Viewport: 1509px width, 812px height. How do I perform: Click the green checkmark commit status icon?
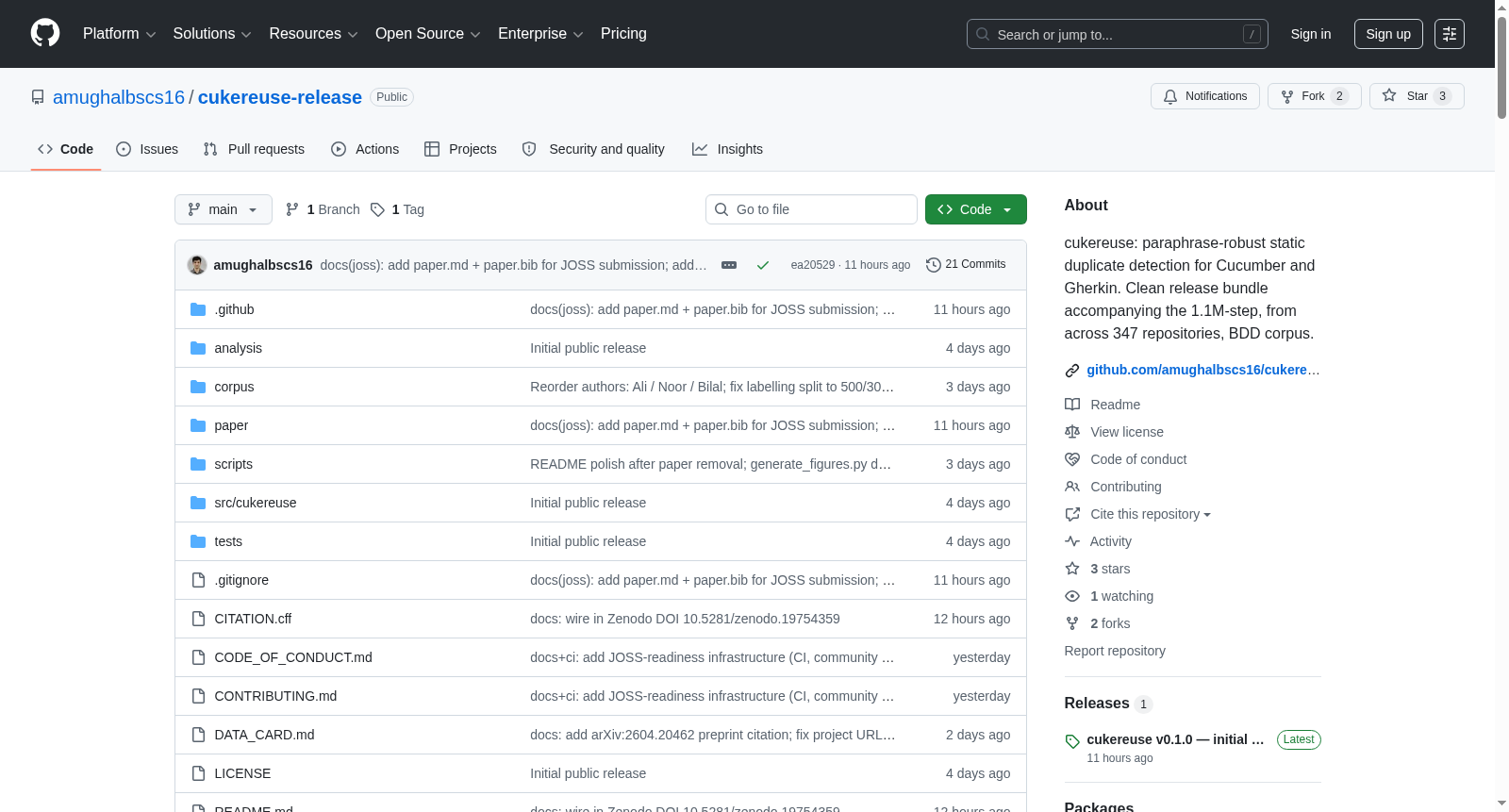tap(763, 265)
